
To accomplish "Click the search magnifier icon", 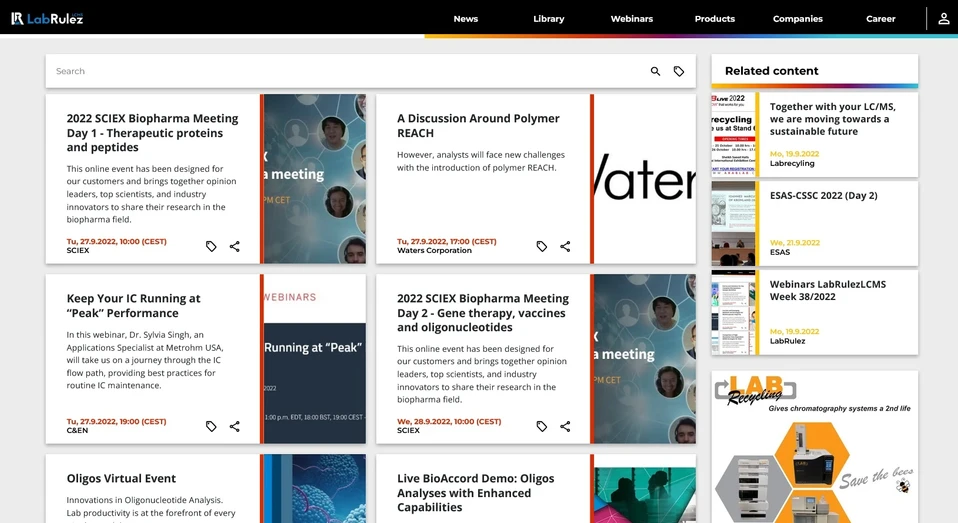I will point(655,71).
